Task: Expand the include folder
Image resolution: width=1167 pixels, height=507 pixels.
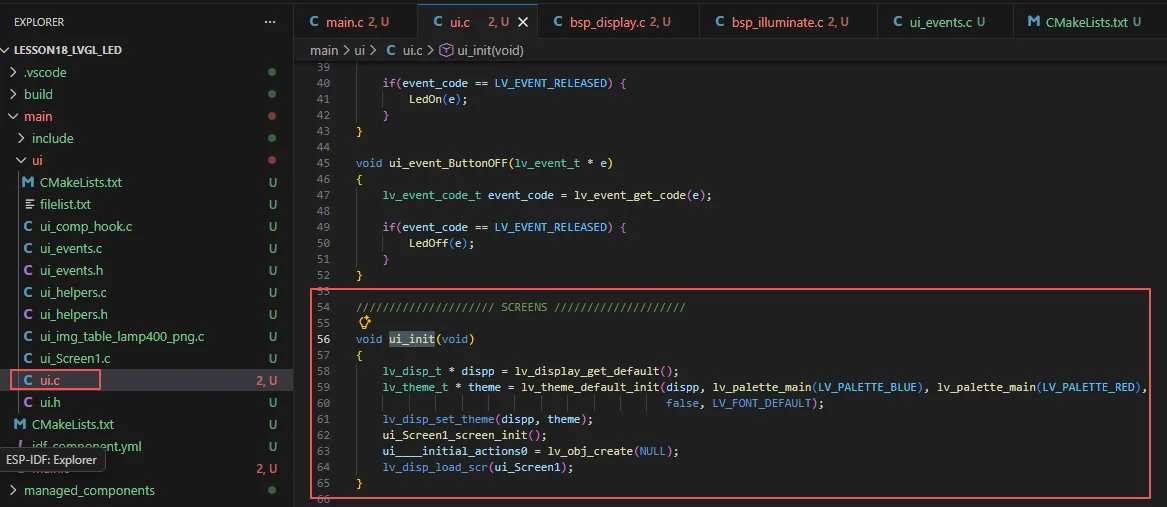Action: click(x=21, y=138)
